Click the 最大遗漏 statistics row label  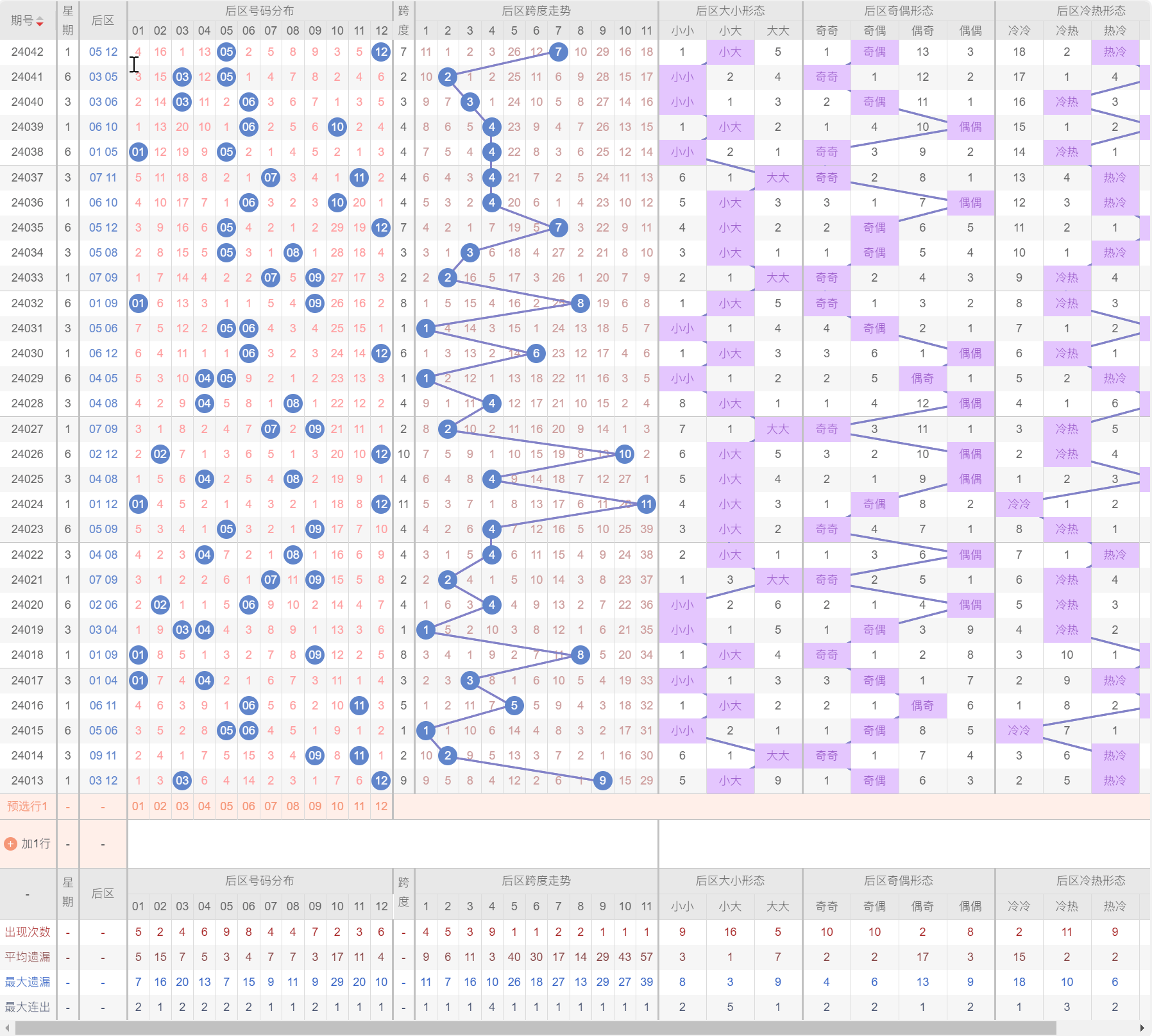tap(28, 982)
